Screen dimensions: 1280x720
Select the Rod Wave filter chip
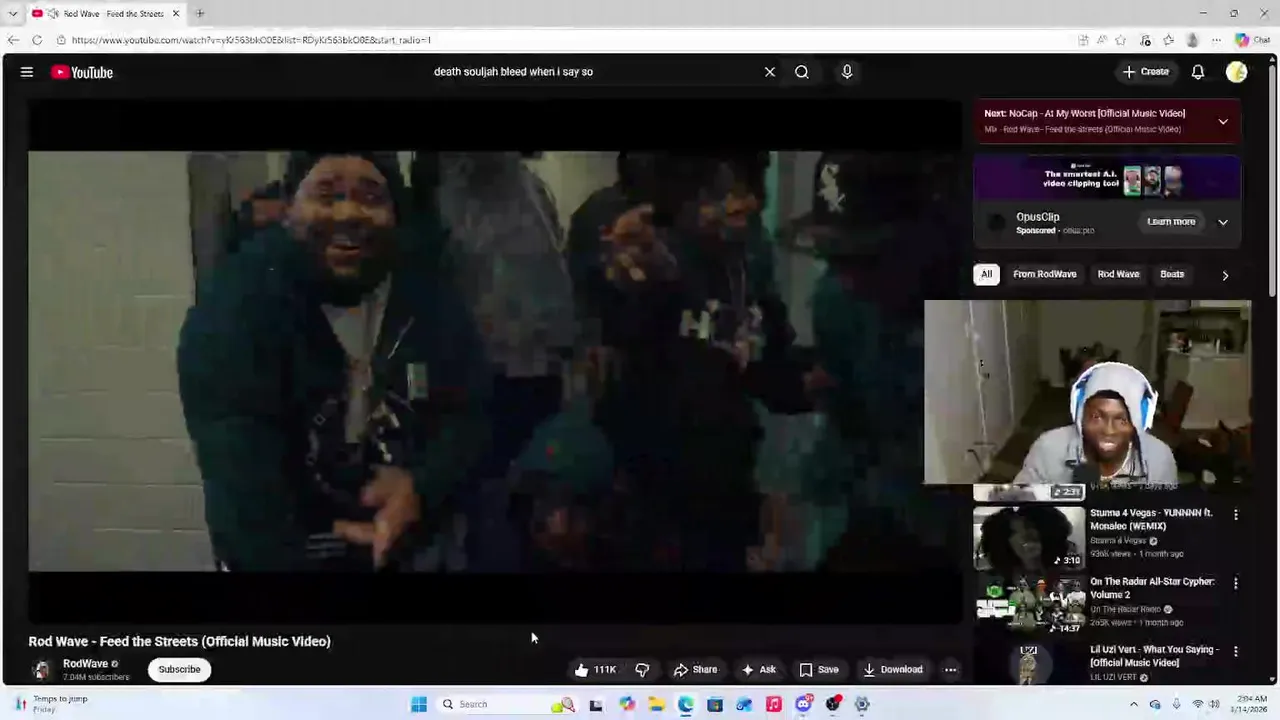pos(1118,274)
